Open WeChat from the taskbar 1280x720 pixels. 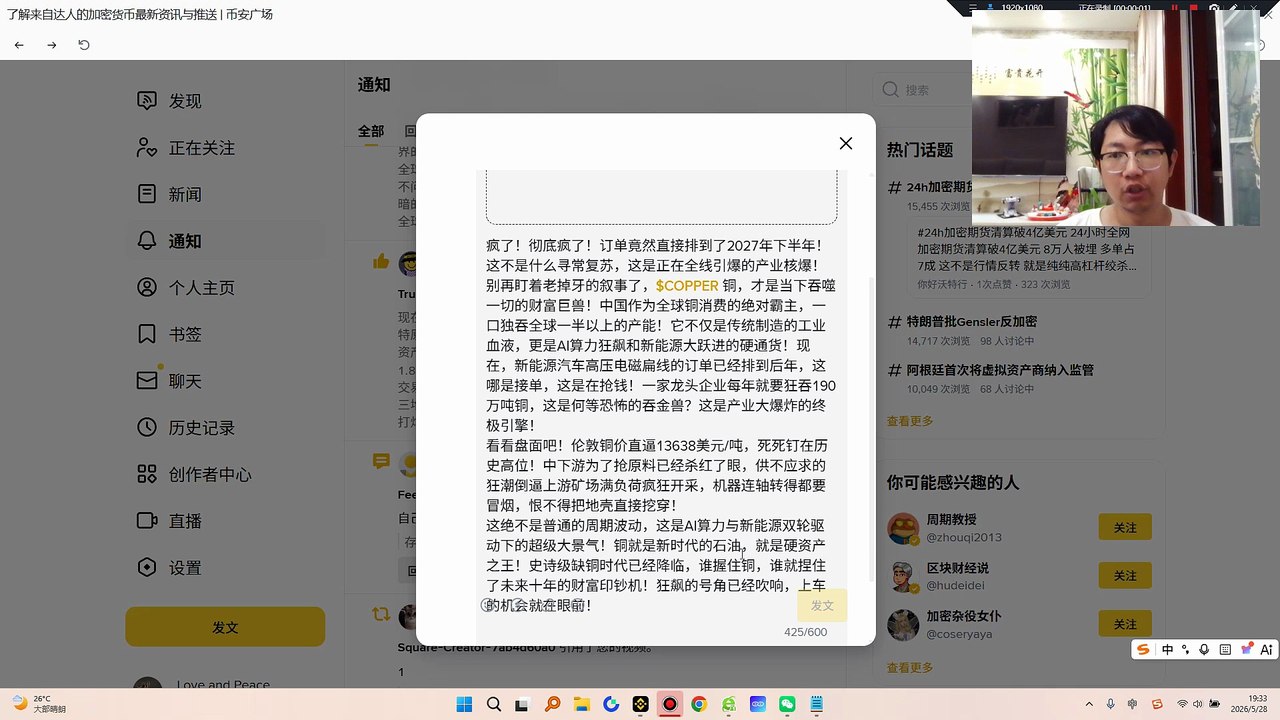pyautogui.click(x=787, y=704)
